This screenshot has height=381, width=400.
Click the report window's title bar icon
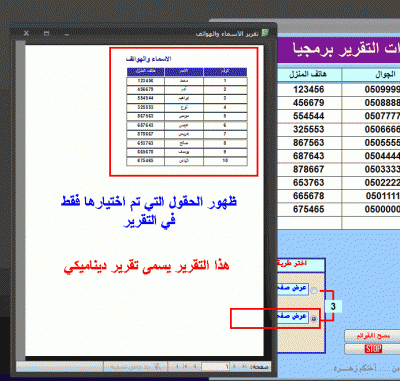tap(265, 33)
